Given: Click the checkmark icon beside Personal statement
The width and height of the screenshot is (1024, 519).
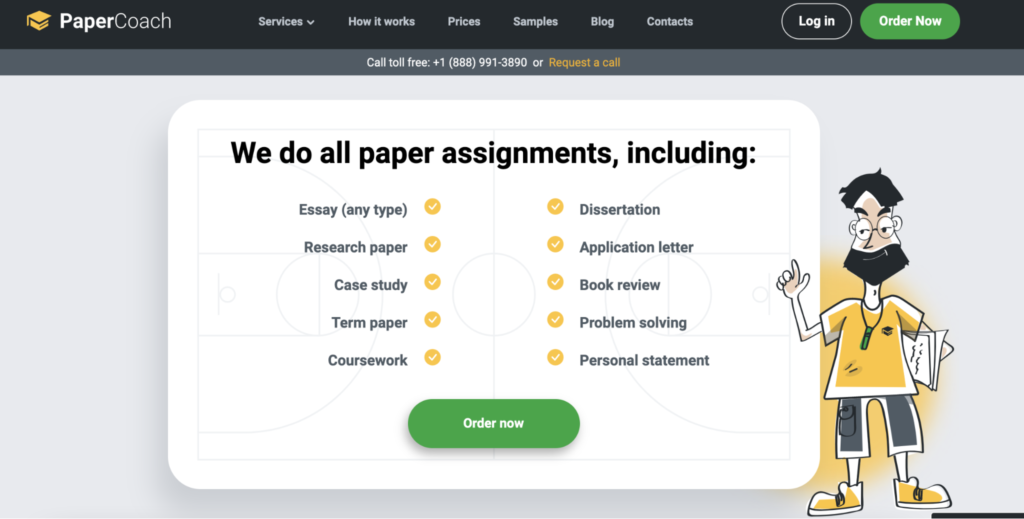Looking at the screenshot, I should tap(555, 358).
